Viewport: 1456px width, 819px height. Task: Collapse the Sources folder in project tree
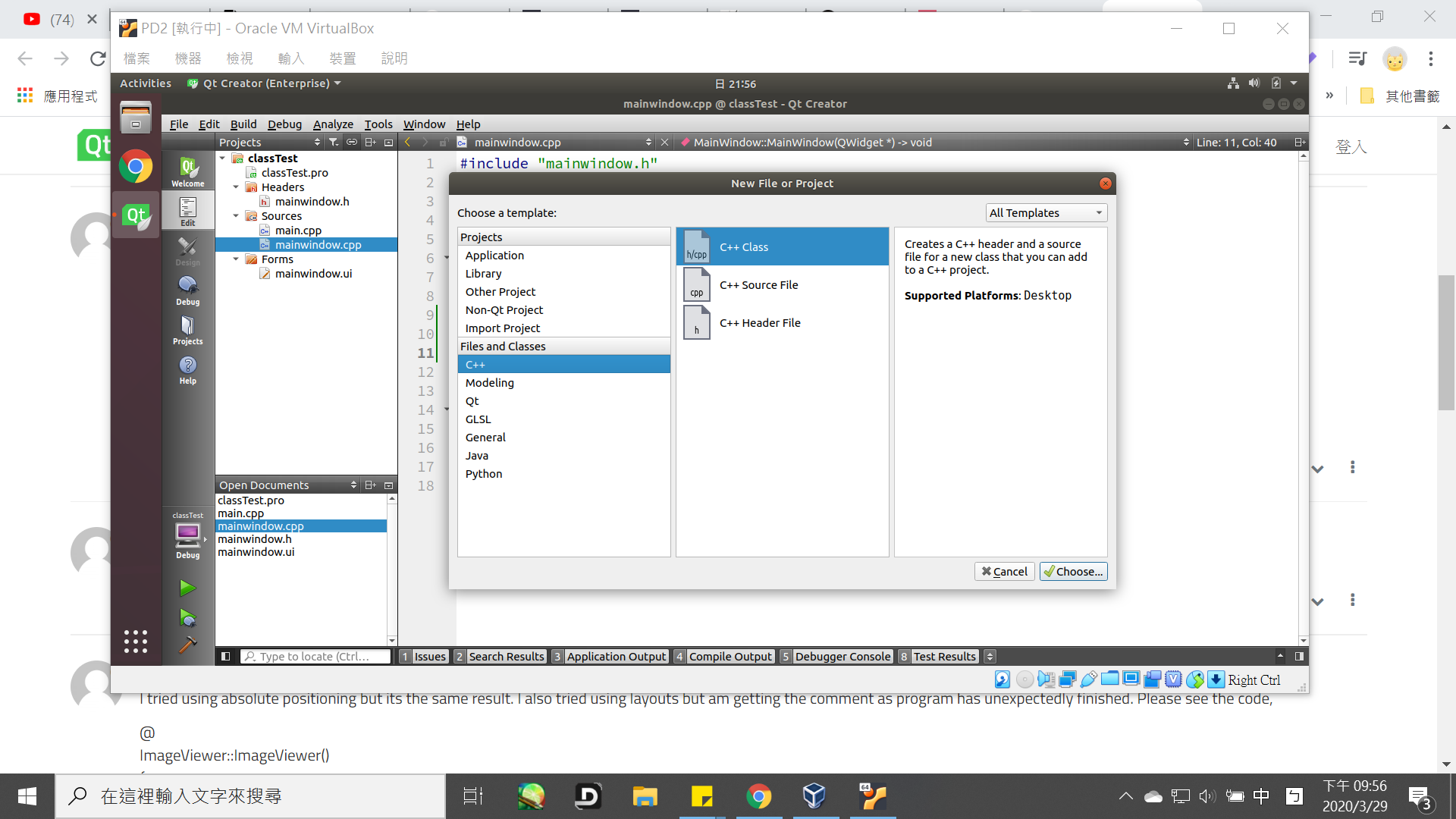point(236,216)
